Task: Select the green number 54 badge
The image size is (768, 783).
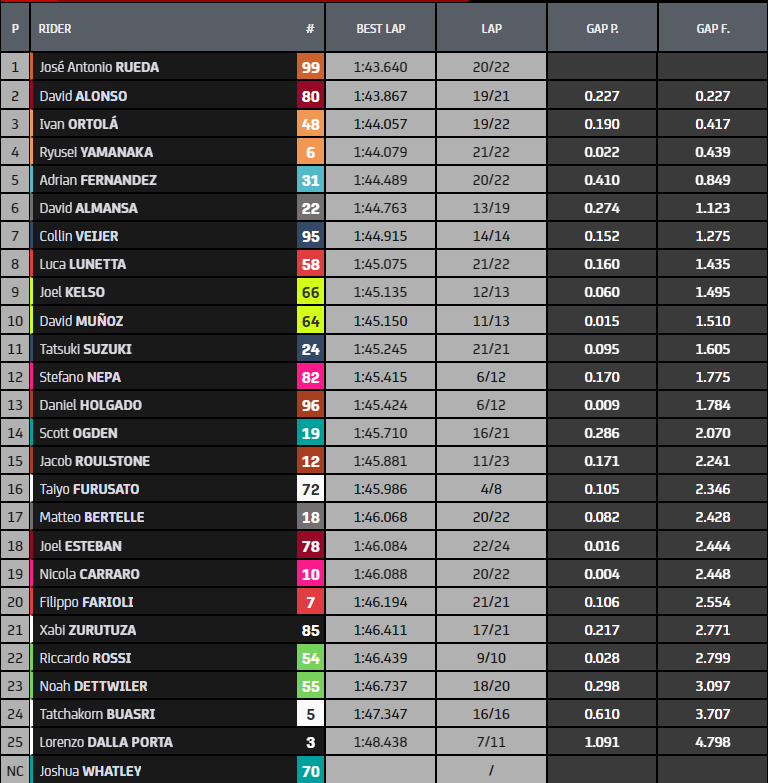Action: click(310, 658)
